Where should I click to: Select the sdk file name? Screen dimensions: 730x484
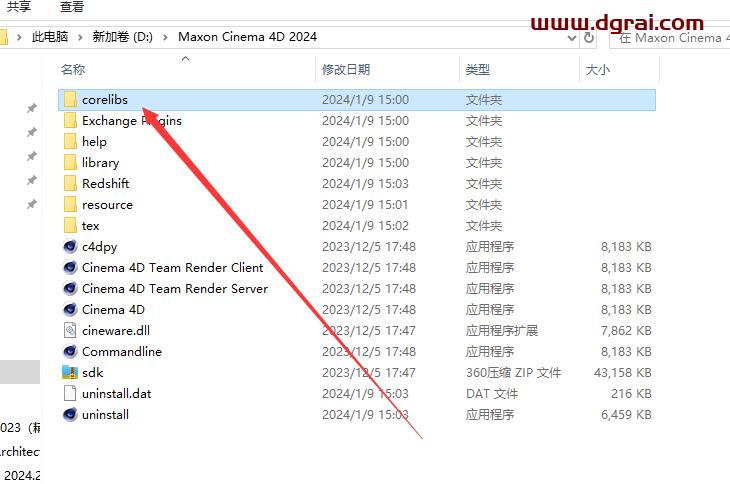click(93, 372)
